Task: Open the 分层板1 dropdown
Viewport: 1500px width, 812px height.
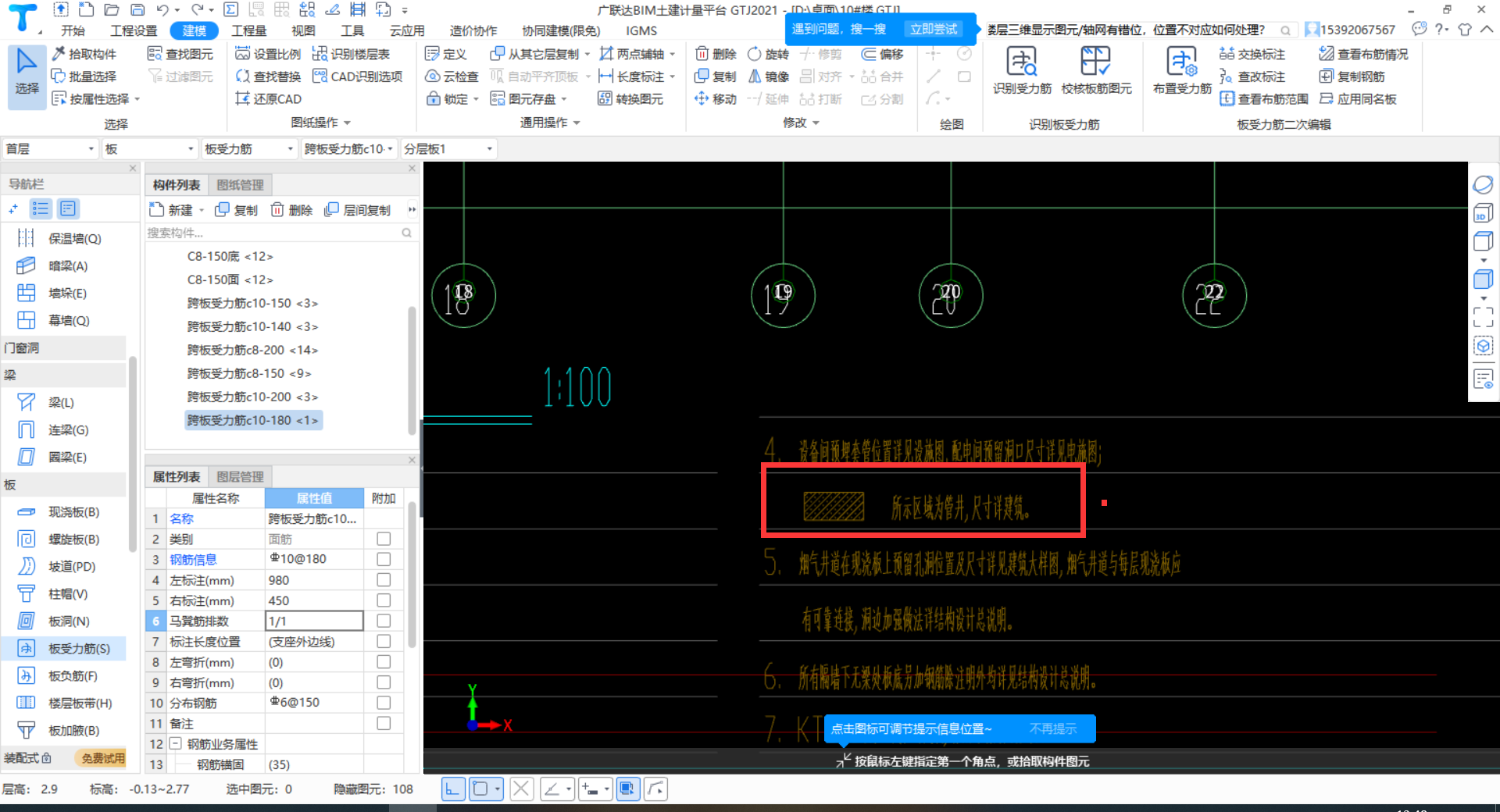Action: (448, 148)
